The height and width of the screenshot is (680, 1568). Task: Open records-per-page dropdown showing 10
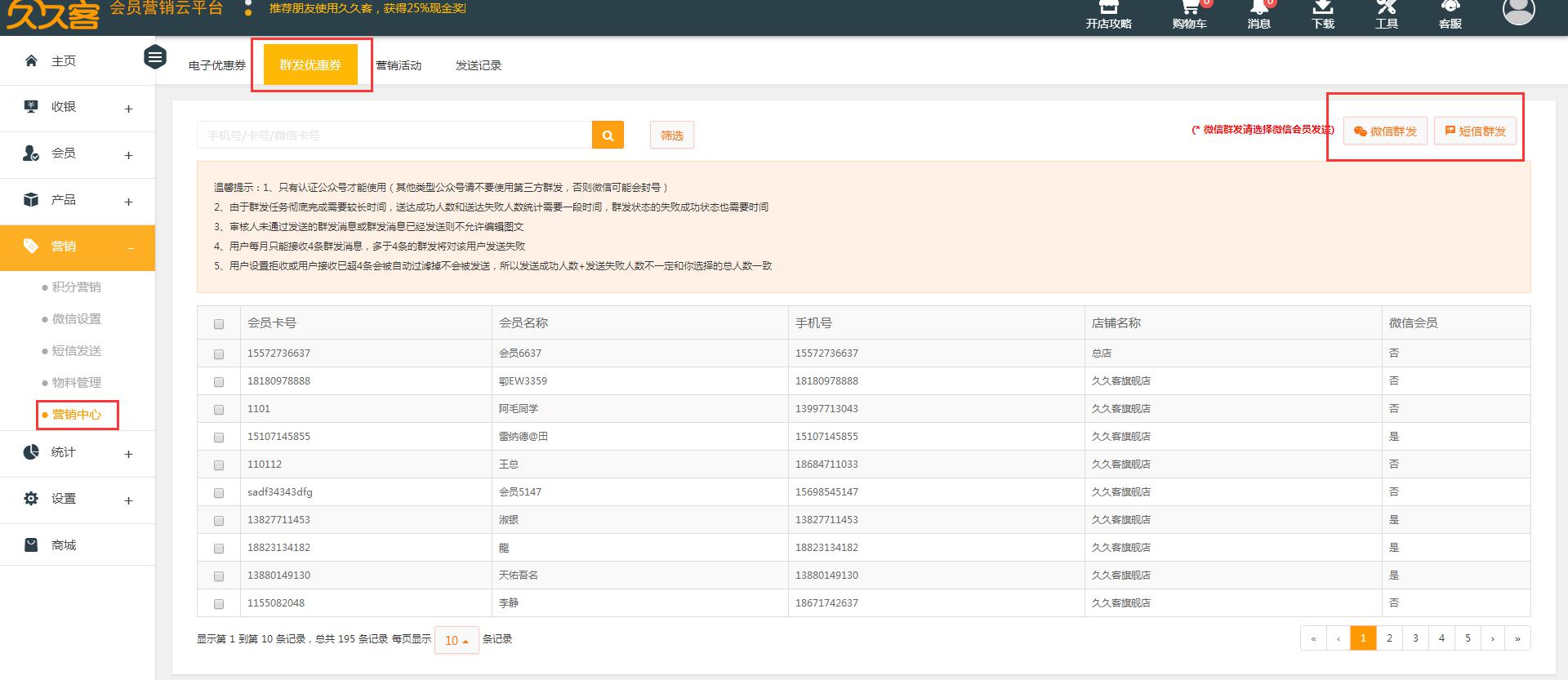457,640
